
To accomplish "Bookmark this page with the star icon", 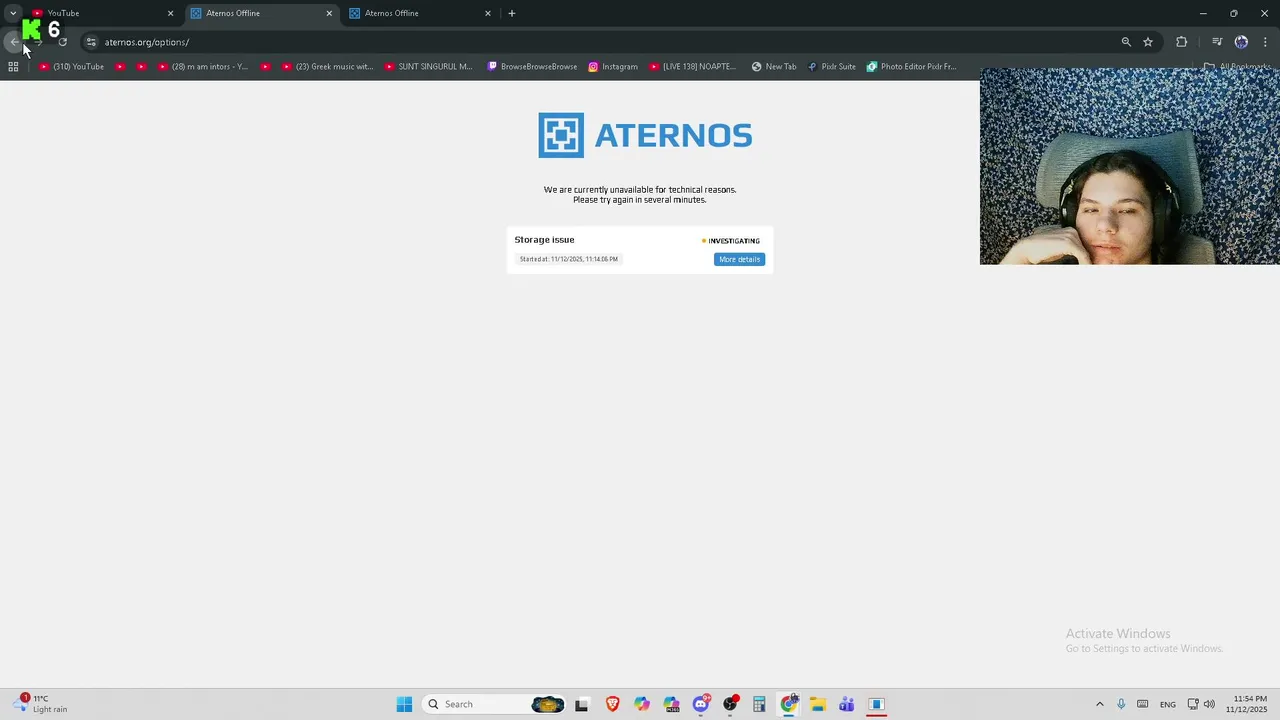I will click(x=1148, y=42).
